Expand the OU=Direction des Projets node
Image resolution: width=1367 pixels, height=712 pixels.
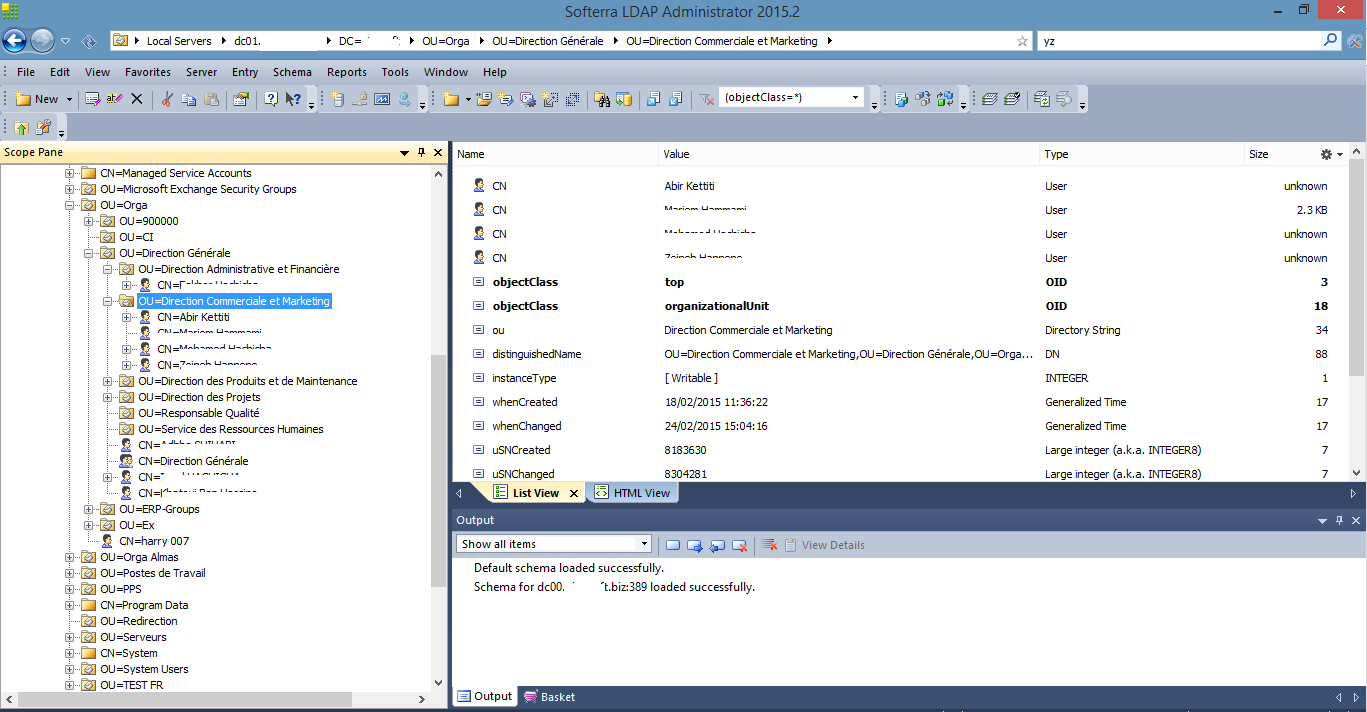click(108, 397)
